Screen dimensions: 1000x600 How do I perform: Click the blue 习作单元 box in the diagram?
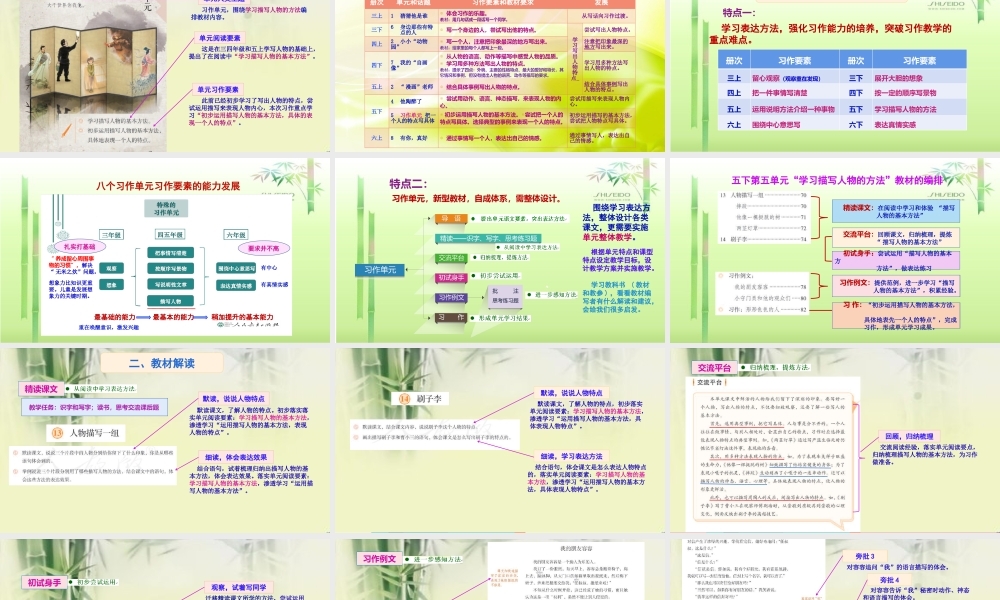pos(380,270)
